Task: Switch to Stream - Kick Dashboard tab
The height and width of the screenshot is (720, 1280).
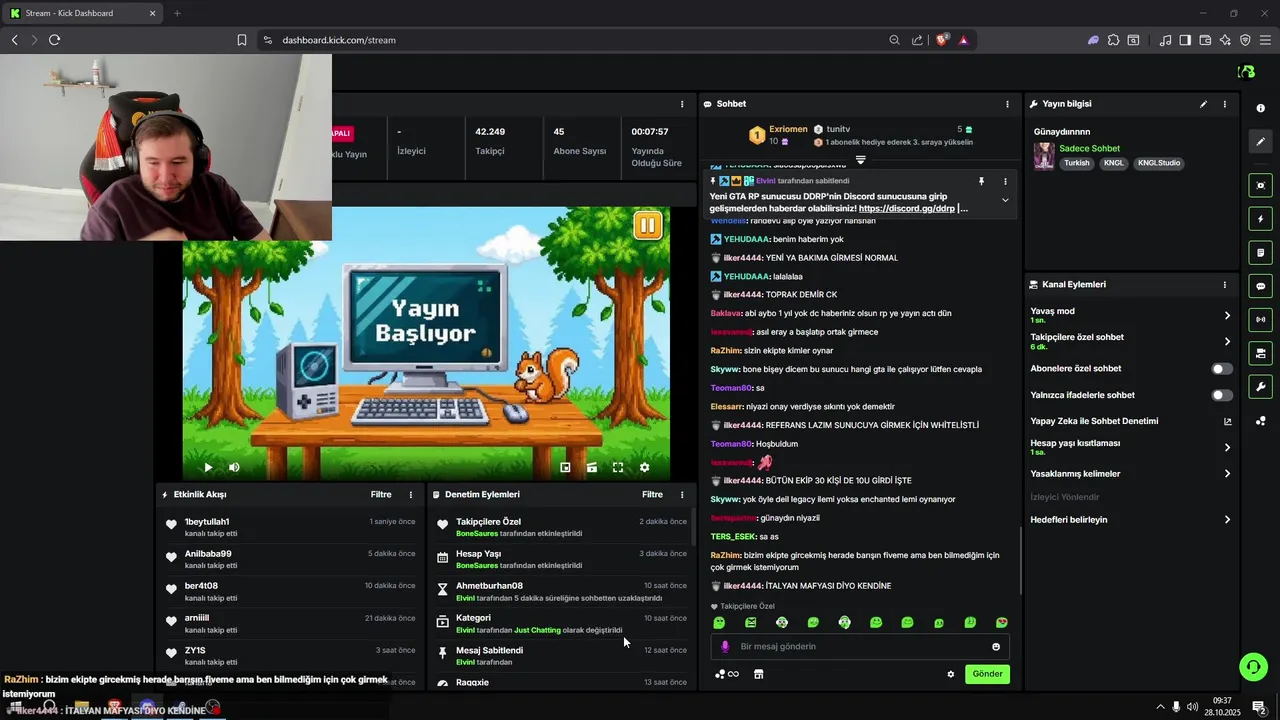Action: (x=85, y=13)
